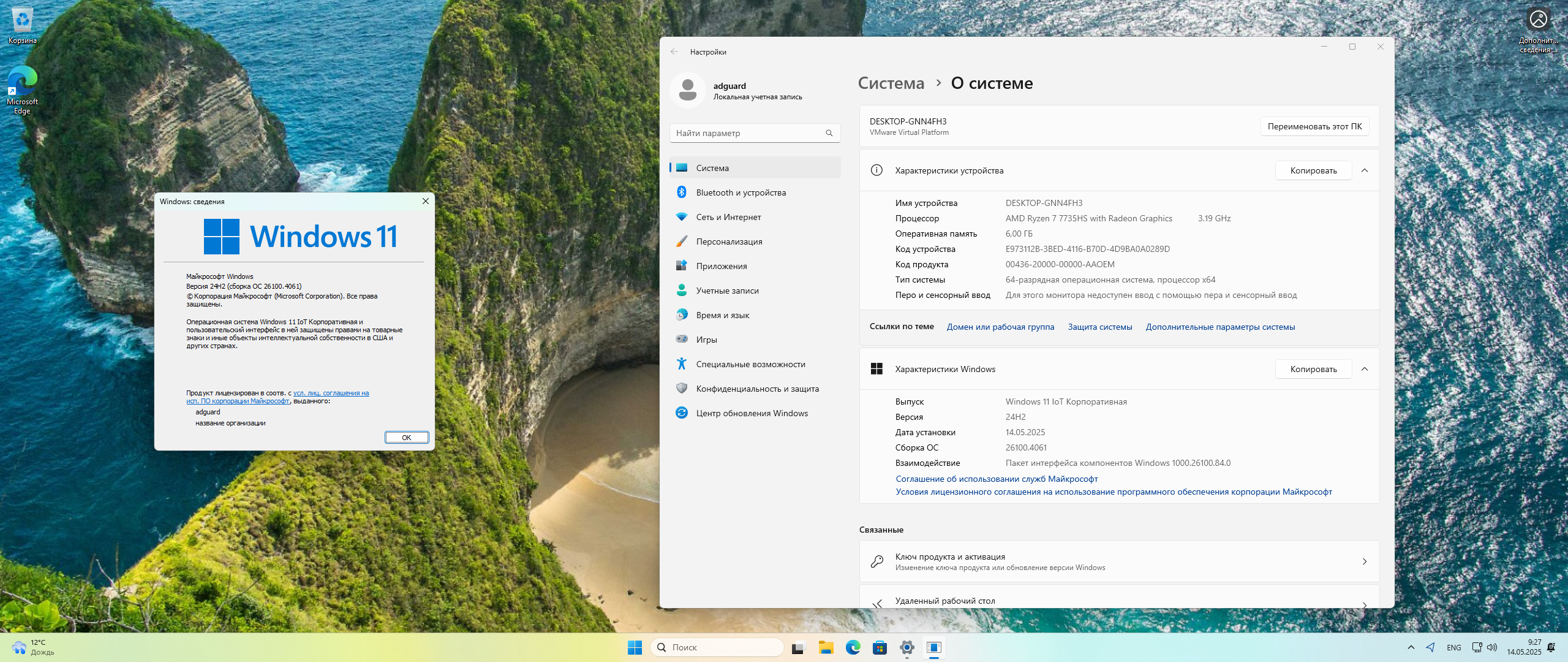Open Соглашение об использовании служб Майкрософт
This screenshot has width=1568, height=662.
(997, 479)
